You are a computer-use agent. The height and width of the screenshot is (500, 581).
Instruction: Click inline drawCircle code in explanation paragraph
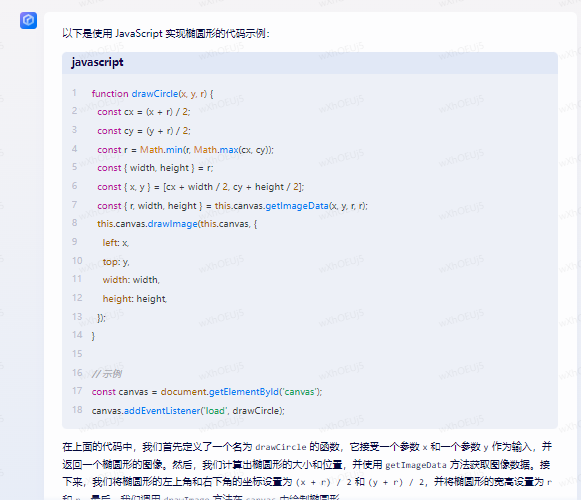pos(281,447)
